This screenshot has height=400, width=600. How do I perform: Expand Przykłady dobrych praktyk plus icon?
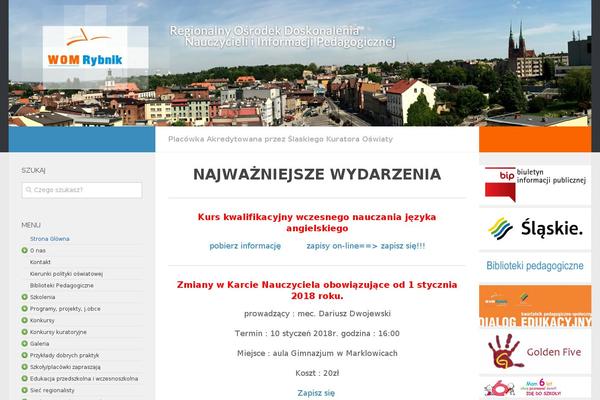(24, 355)
